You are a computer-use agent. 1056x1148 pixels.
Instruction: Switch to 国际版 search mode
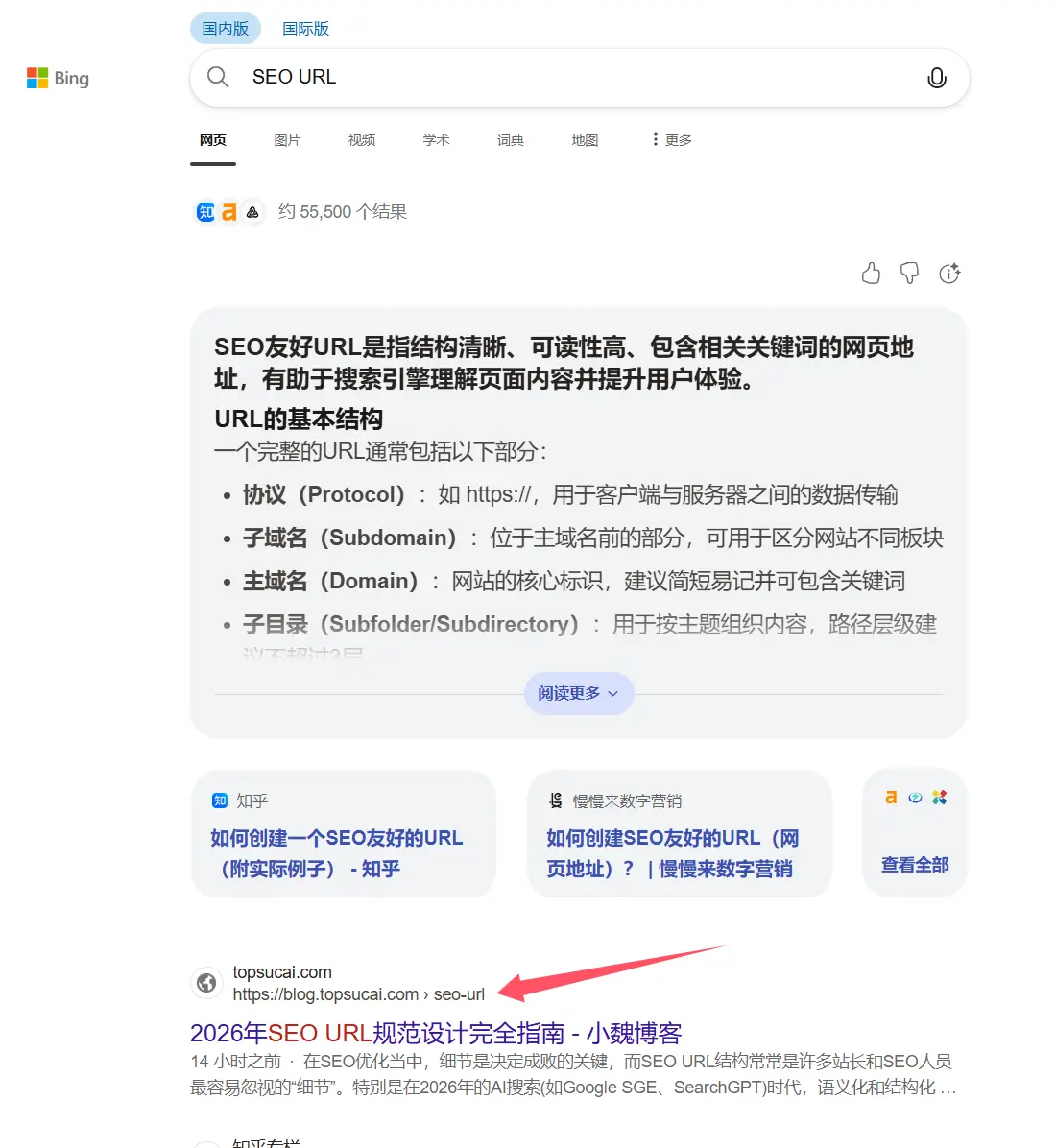coord(306,29)
